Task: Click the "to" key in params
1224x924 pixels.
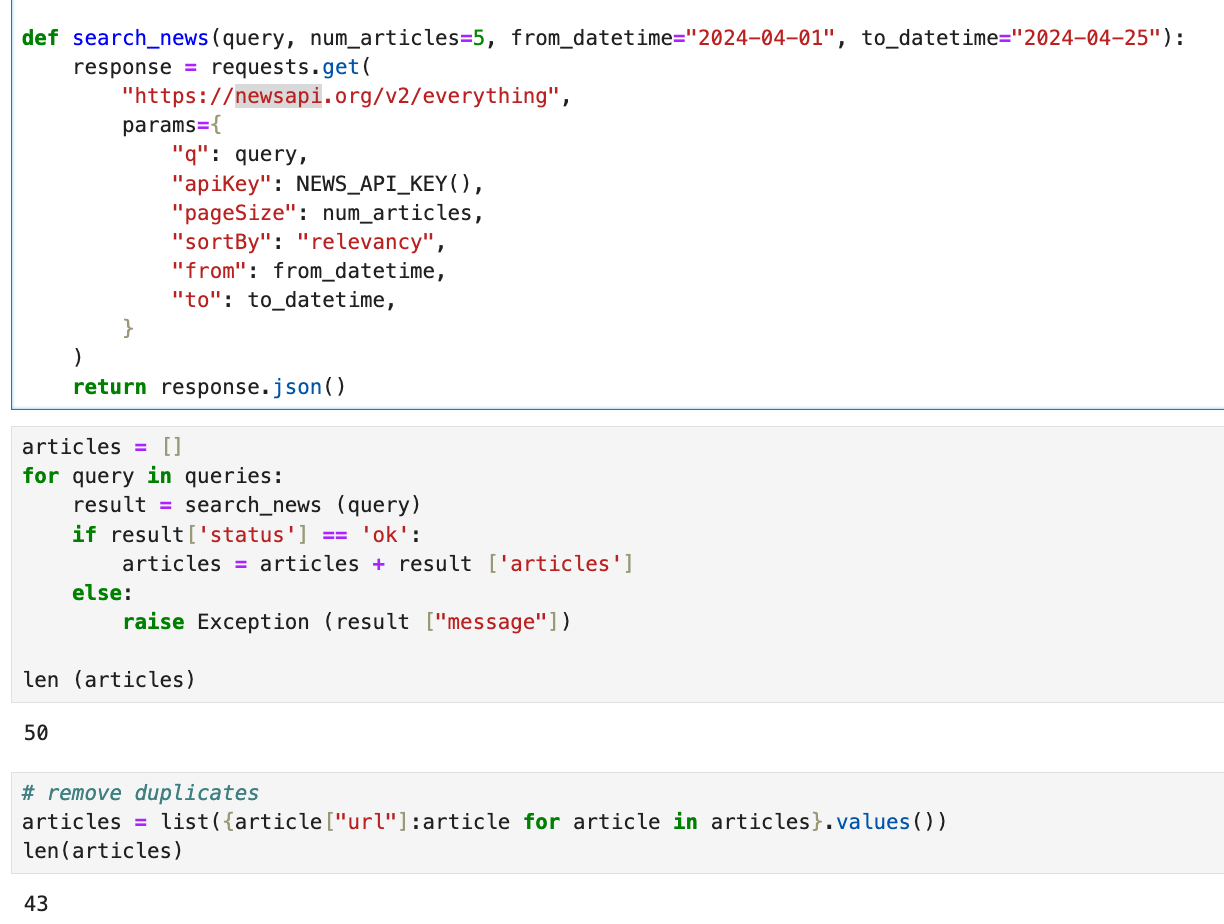Action: point(197,300)
